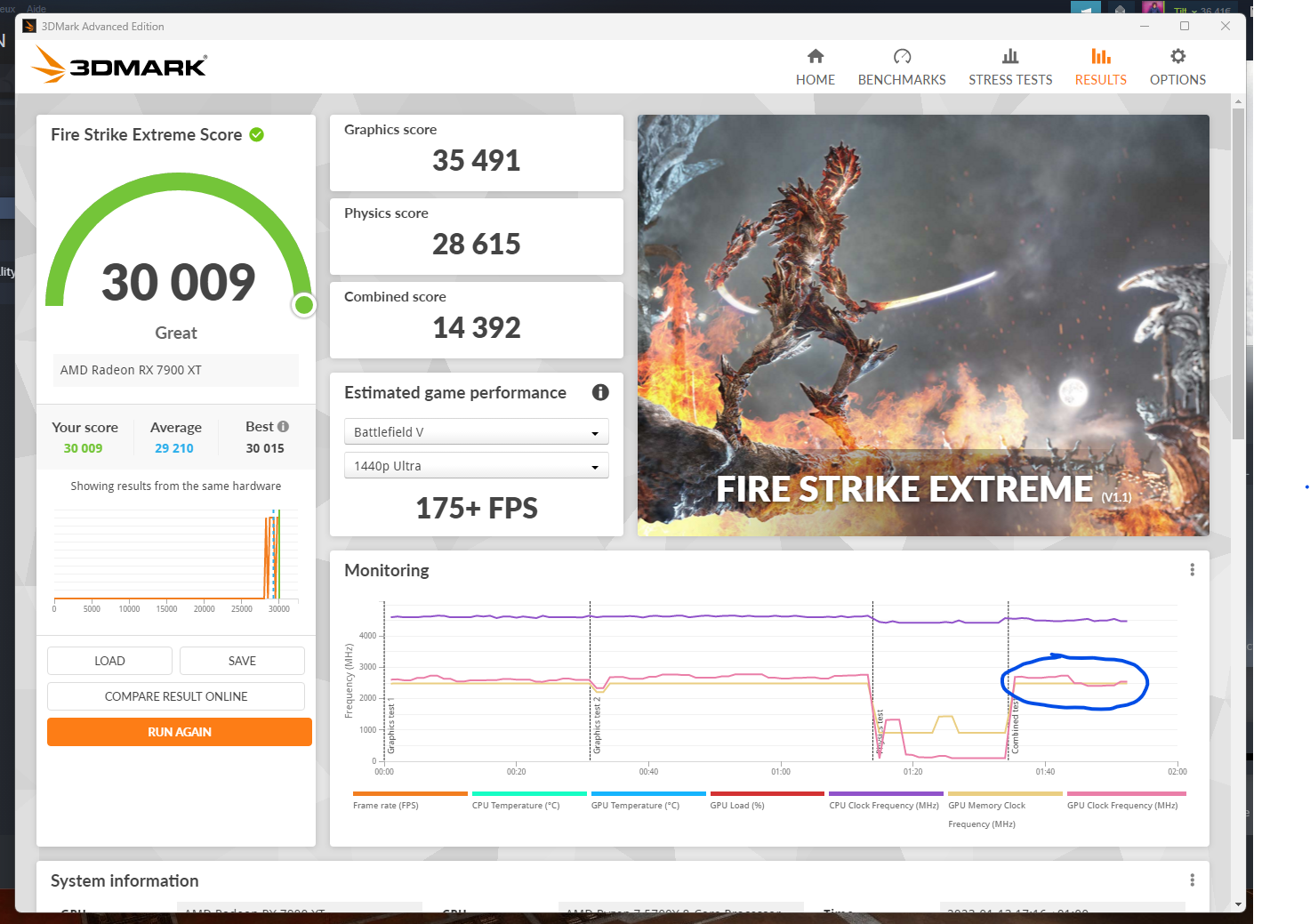Screen dimensions: 1310x924
Task: Click the System information heading
Action: point(125,880)
